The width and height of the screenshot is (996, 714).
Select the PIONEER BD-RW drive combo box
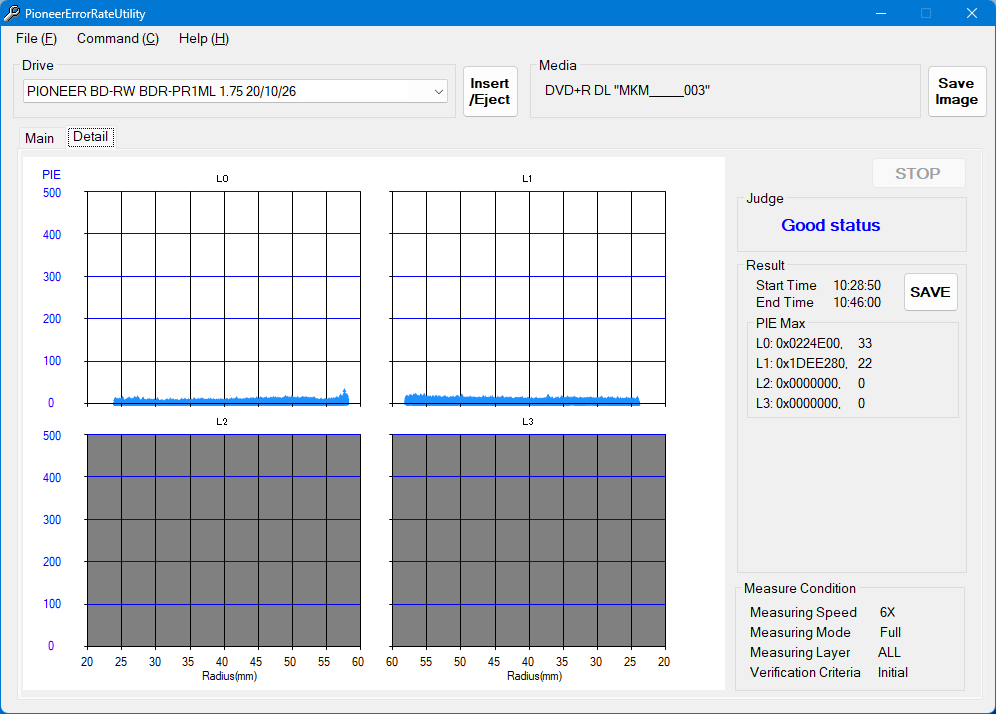point(225,91)
